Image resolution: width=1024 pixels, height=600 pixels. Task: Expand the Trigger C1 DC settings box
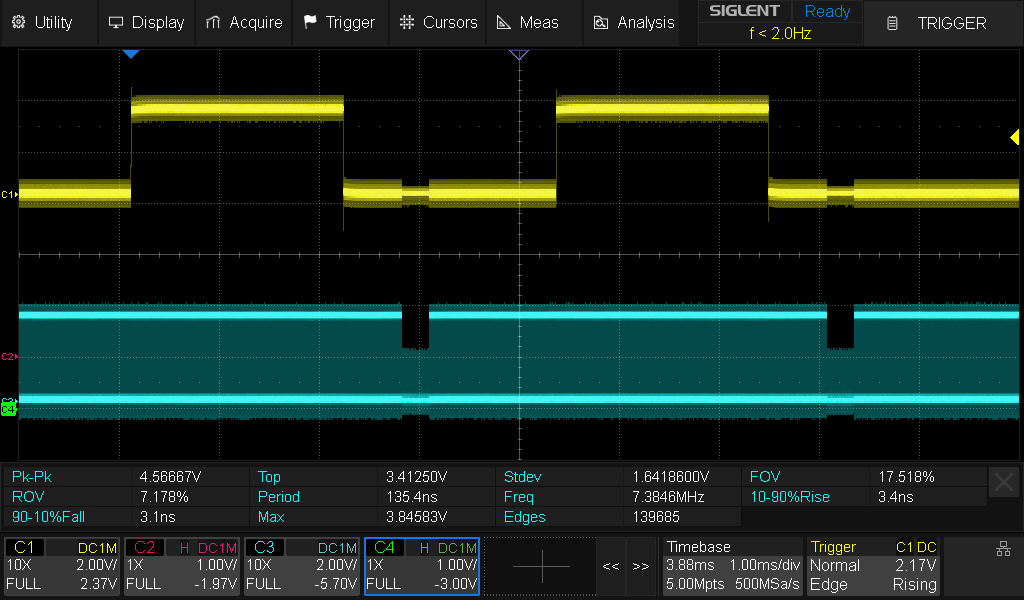point(874,566)
